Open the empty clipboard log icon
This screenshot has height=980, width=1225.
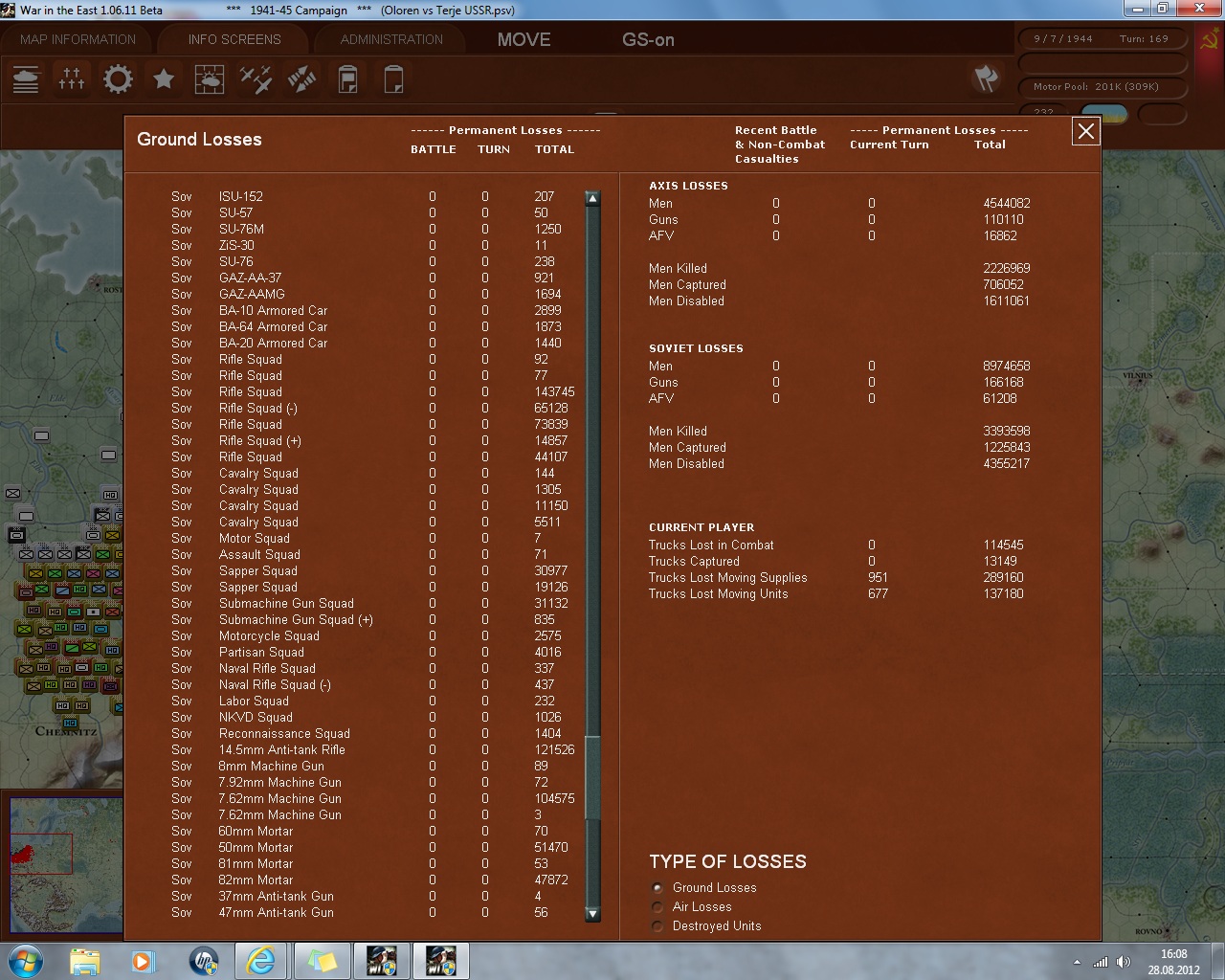[x=393, y=78]
